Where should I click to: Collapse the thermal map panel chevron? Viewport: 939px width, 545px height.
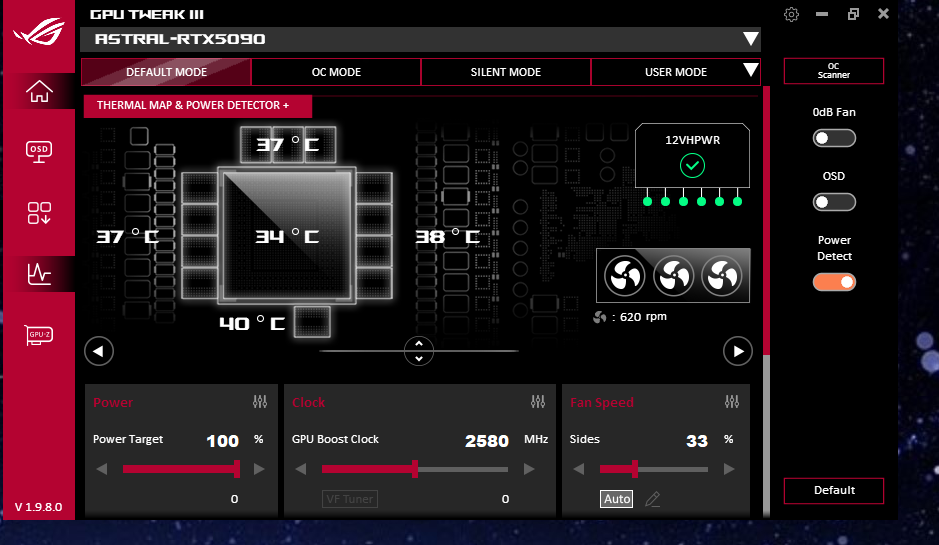pyautogui.click(x=419, y=351)
